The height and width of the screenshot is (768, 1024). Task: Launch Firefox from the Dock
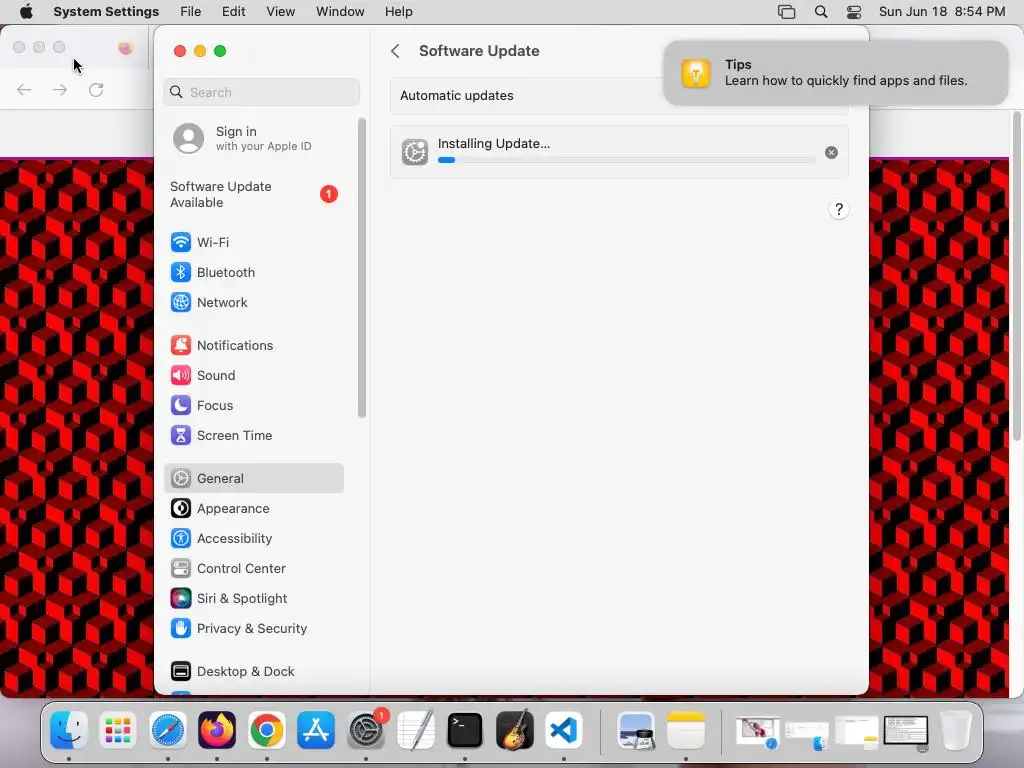coord(217,730)
